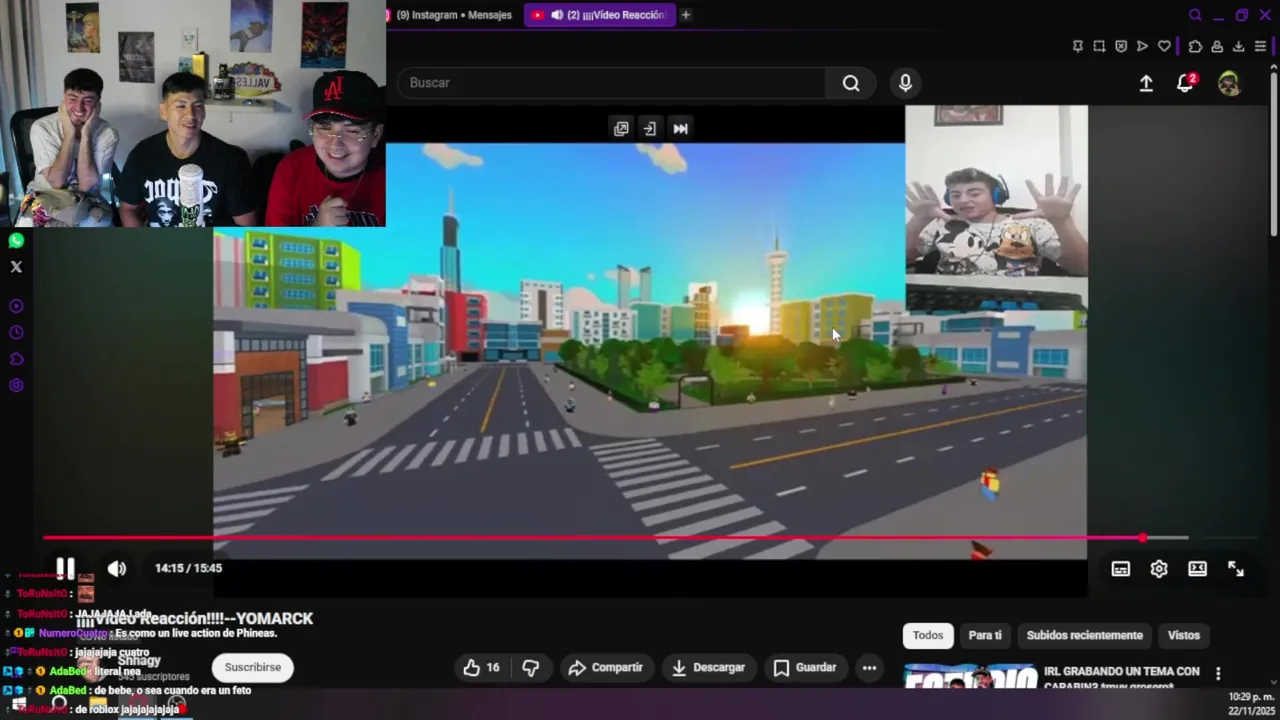Screen dimensions: 1280x720
Task: Toggle subtitles on the player
Action: pyautogui.click(x=1121, y=569)
